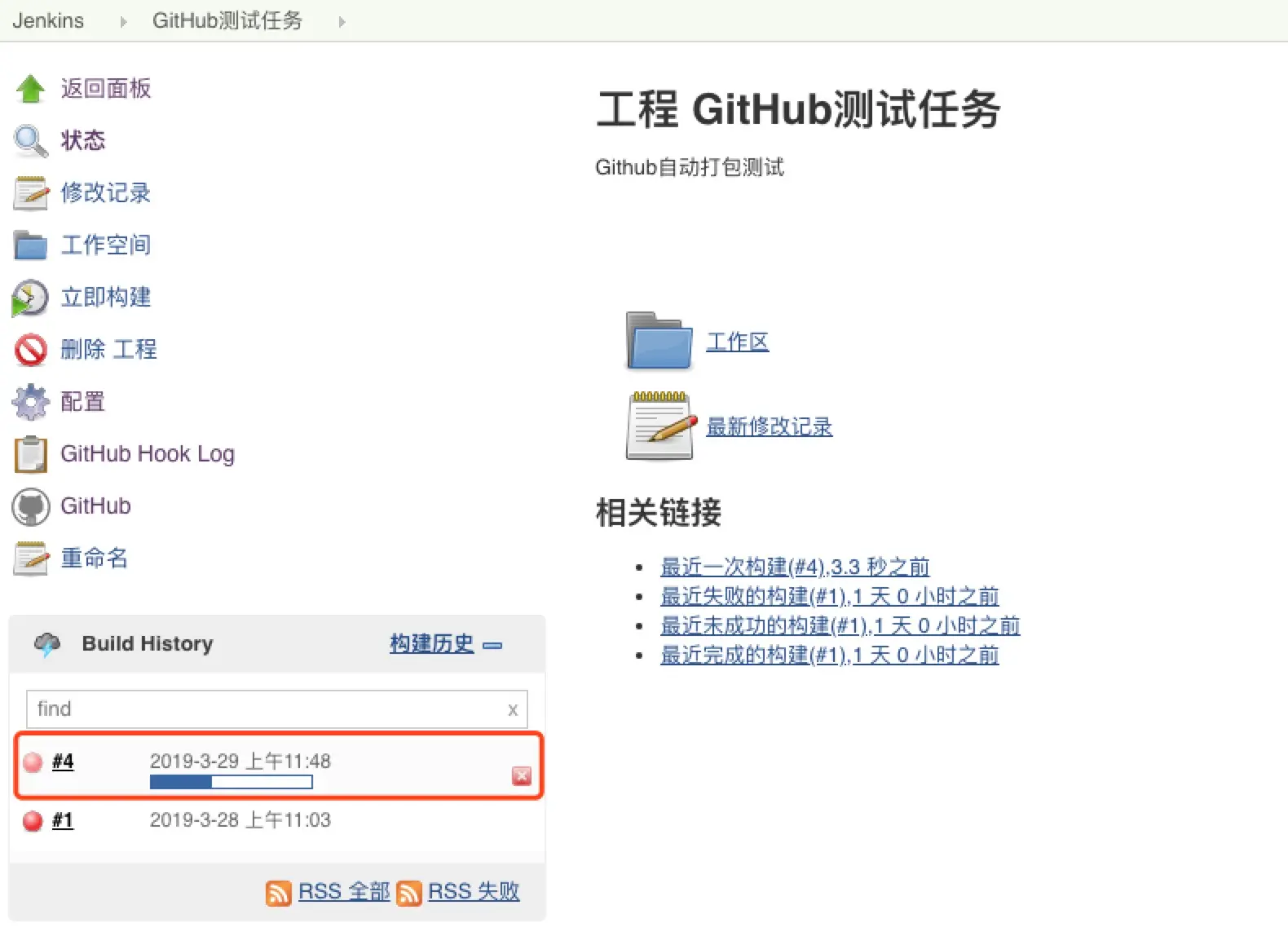Open GitHub Hook Log sidebar entry
Image resolution: width=1288 pixels, height=936 pixels.
point(148,453)
